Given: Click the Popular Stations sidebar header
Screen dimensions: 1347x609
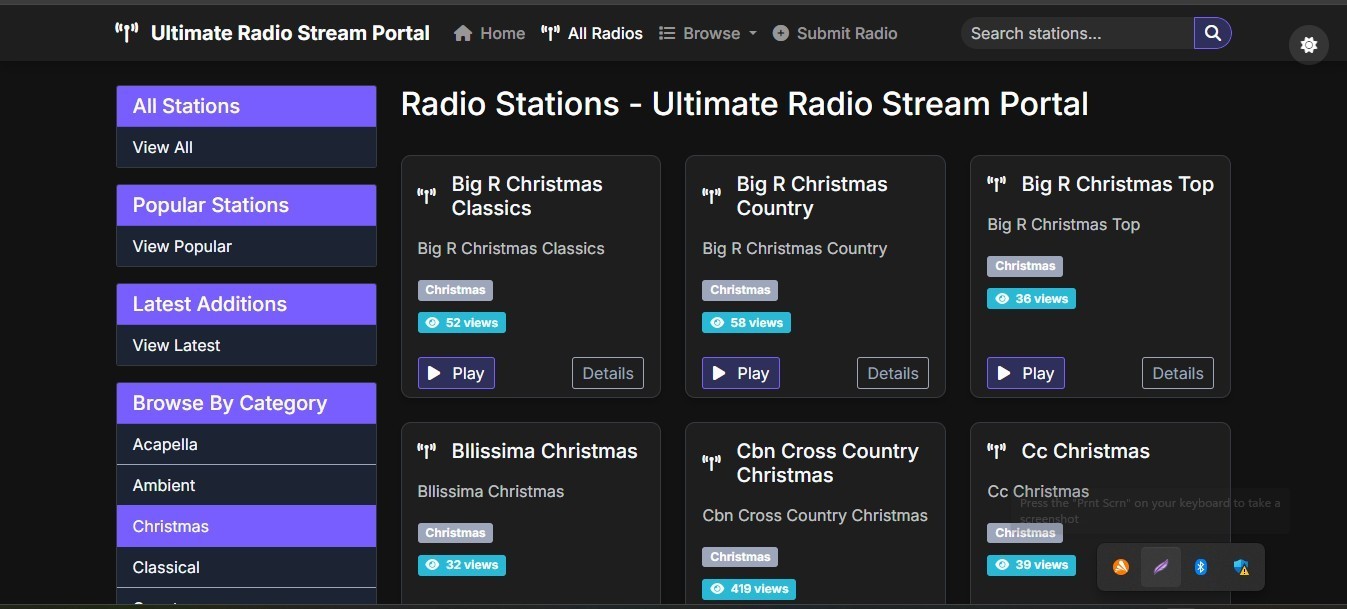Looking at the screenshot, I should click(246, 205).
